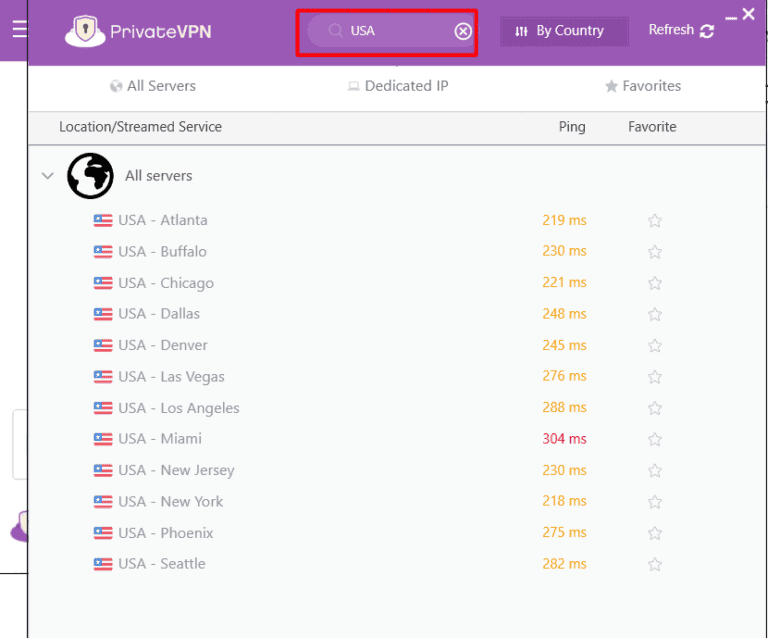Screen dimensions: 768x638
Task: Click the globe icon beside All servers
Action: pos(90,176)
